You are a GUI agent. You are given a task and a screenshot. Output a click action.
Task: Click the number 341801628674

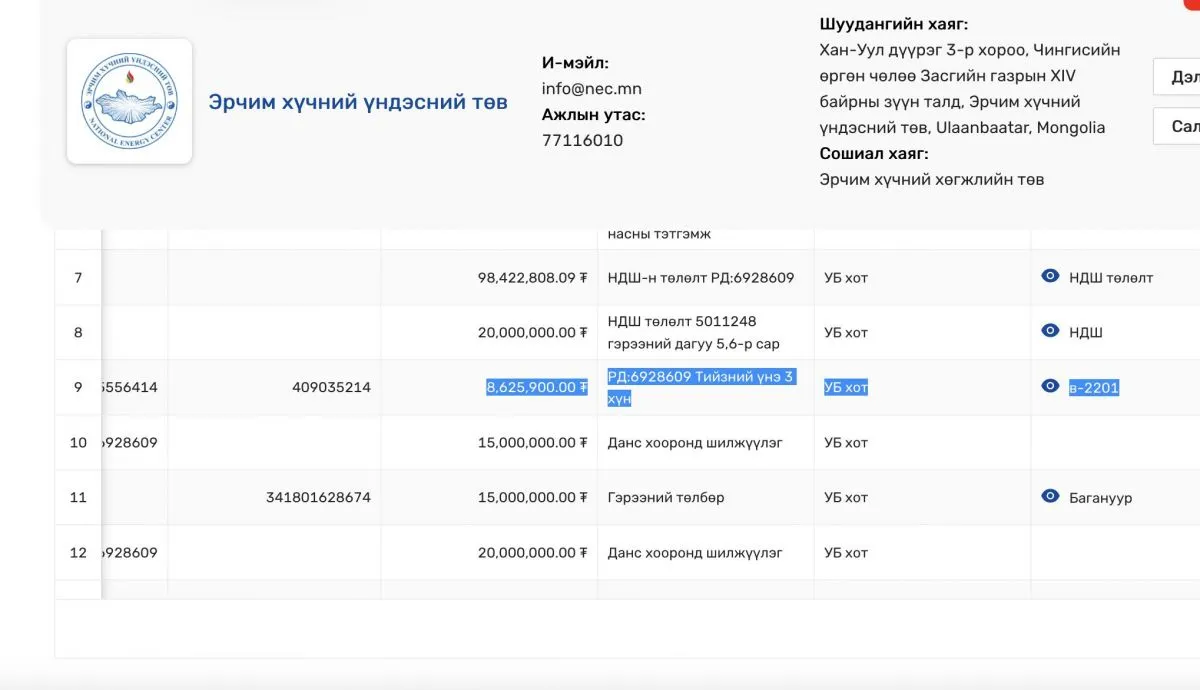coord(319,498)
